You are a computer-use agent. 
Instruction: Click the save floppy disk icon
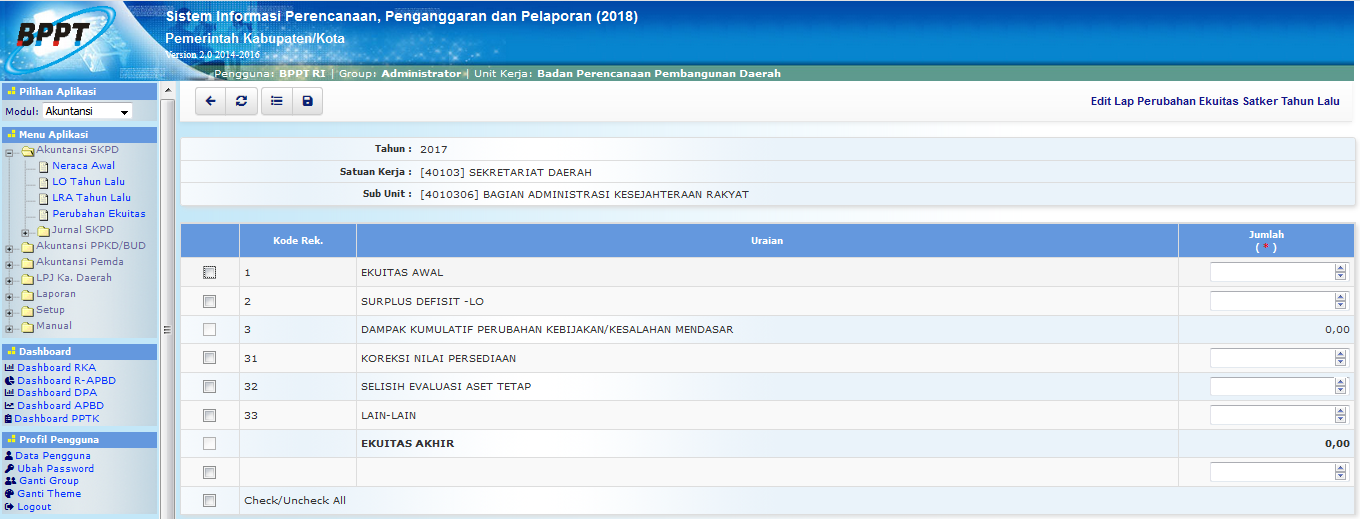[307, 101]
